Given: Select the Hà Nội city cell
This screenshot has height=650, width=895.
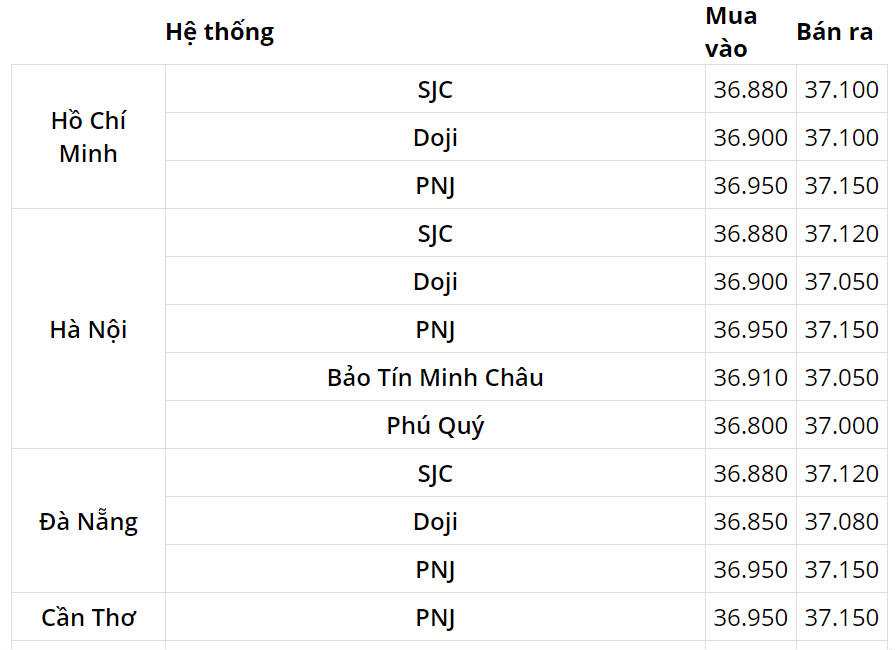Looking at the screenshot, I should point(88,329).
